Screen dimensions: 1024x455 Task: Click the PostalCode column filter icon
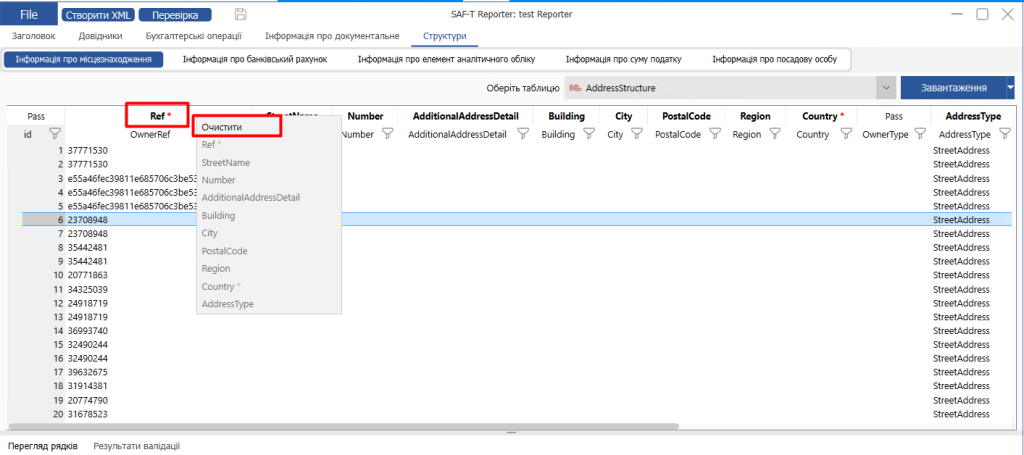[715, 134]
